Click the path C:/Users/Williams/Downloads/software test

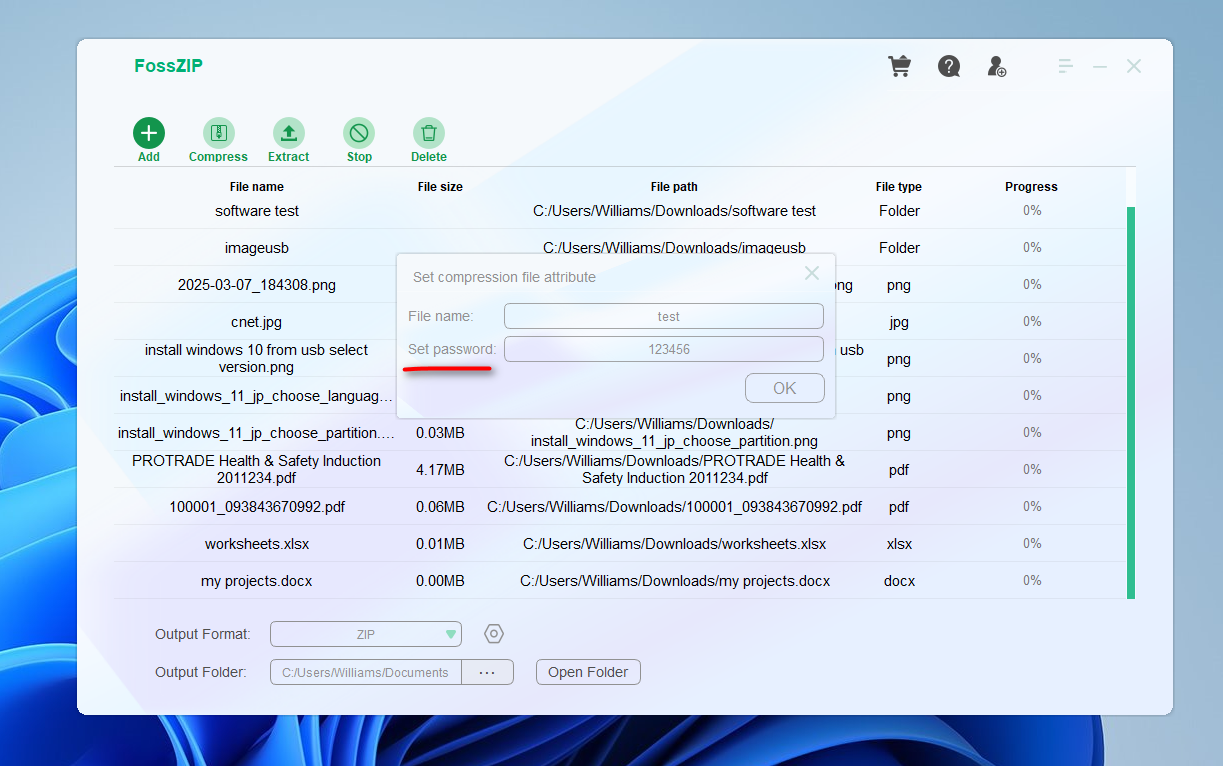pyautogui.click(x=675, y=211)
